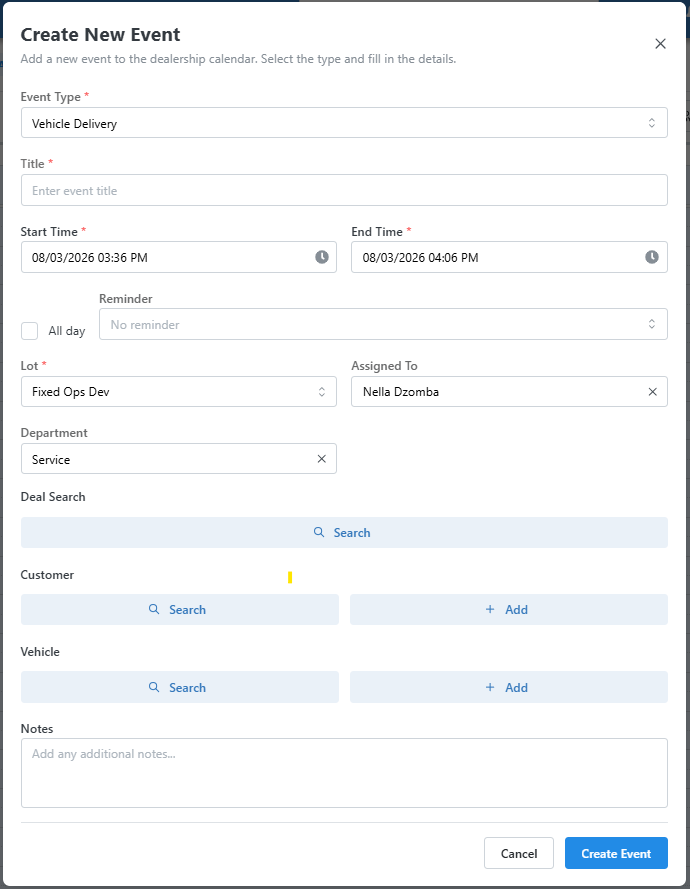Image resolution: width=690 pixels, height=889 pixels.
Task: Click the End Time date field
Action: point(509,257)
